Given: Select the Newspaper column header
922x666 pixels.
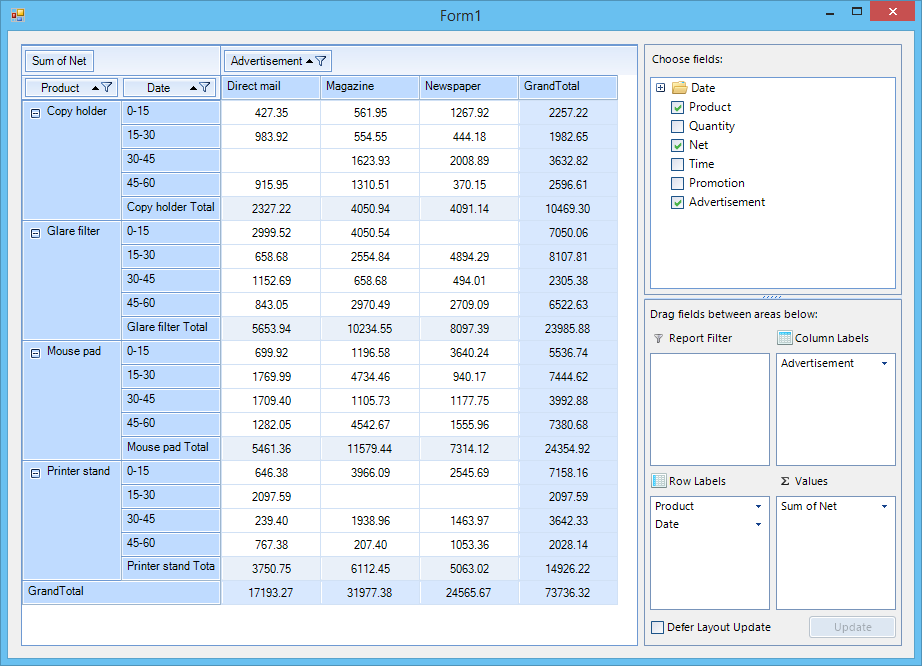Looking at the screenshot, I should tap(469, 87).
